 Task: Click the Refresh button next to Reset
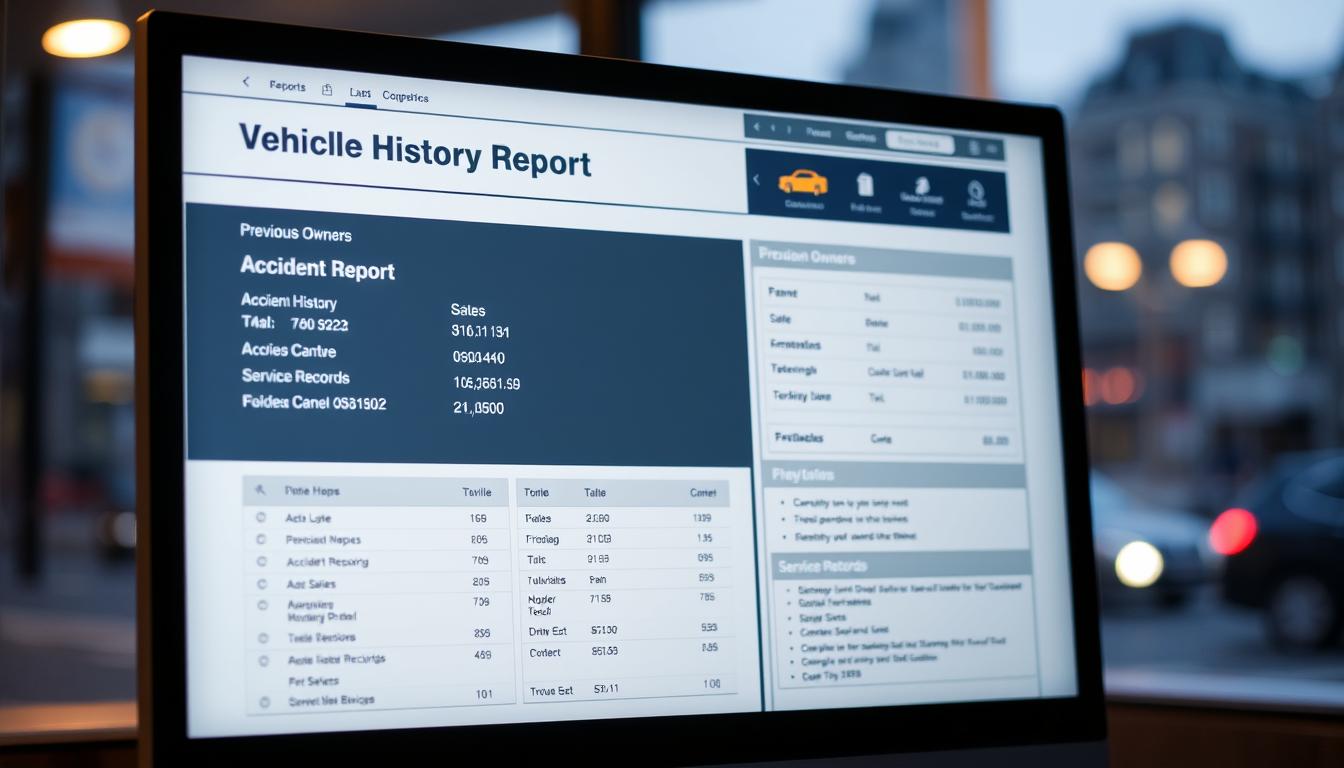coord(861,137)
